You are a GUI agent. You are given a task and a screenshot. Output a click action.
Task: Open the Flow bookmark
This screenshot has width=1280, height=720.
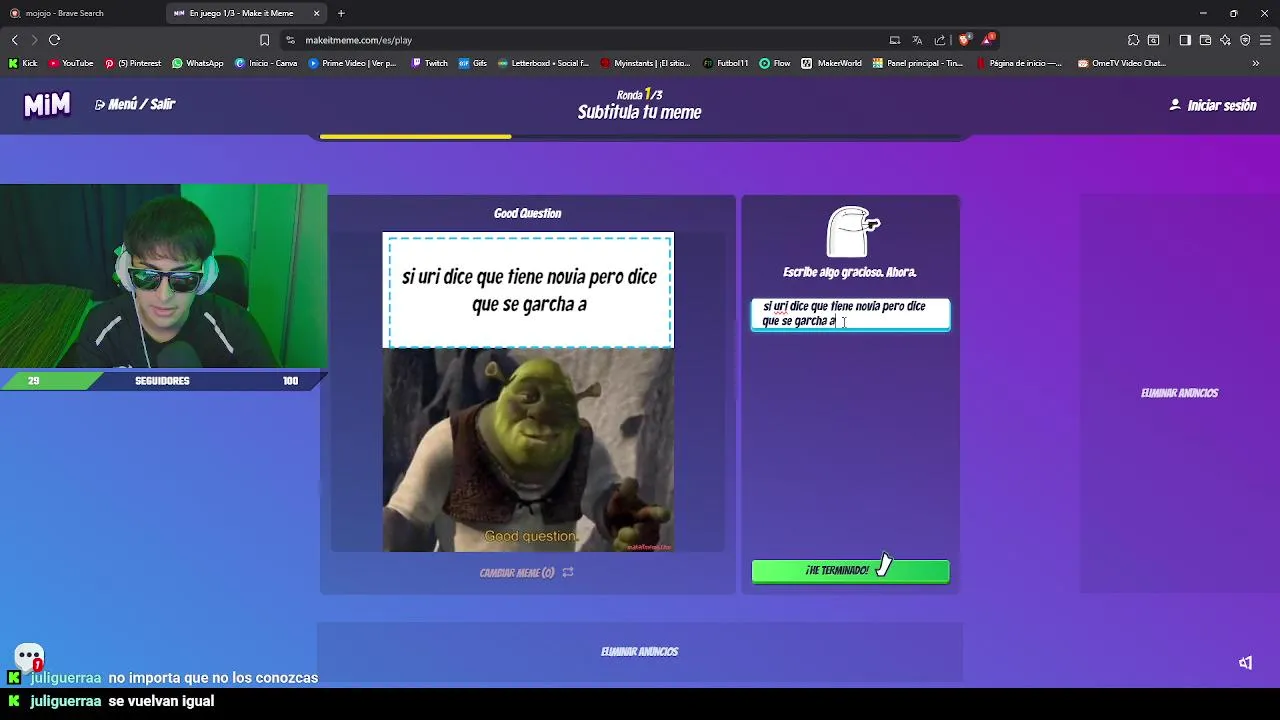click(x=775, y=63)
